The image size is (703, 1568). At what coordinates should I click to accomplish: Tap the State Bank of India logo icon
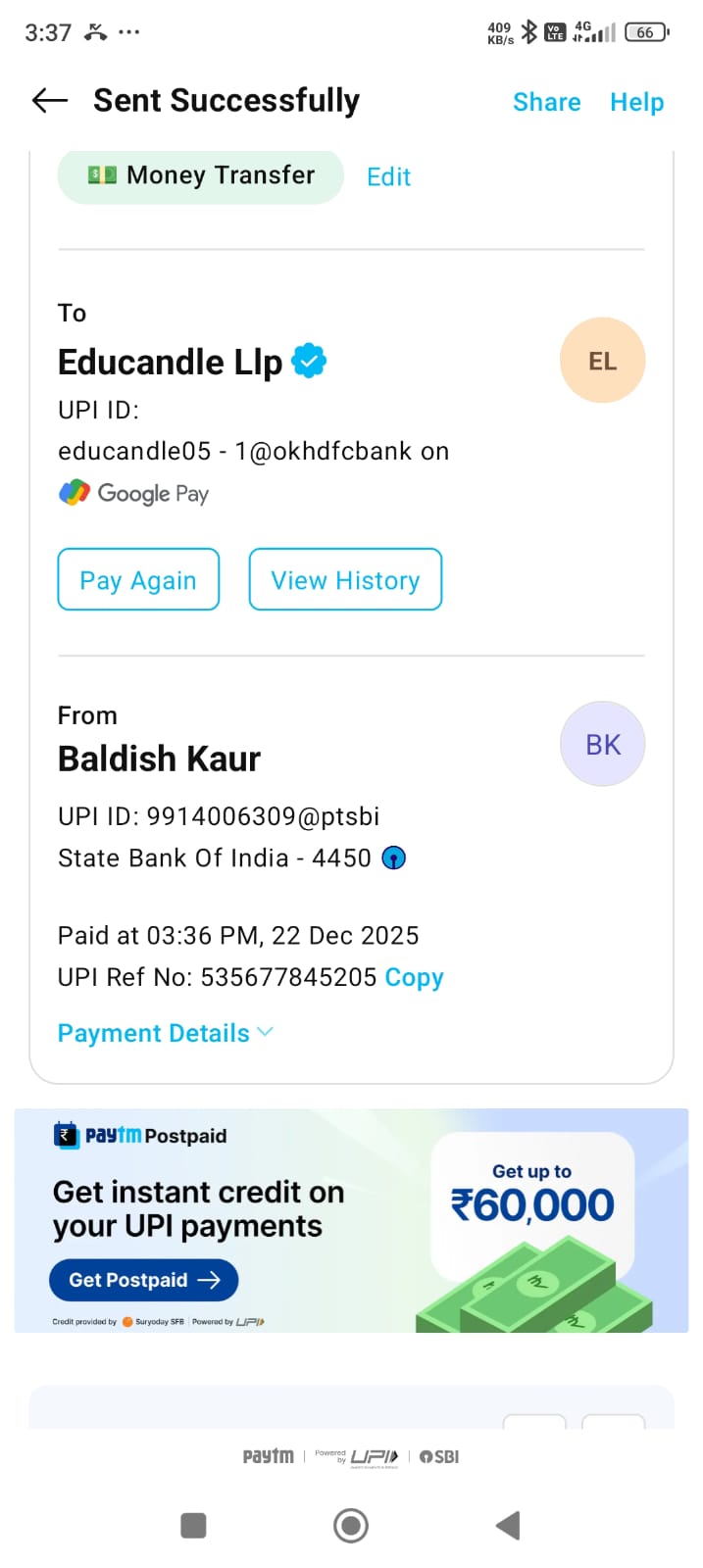(x=393, y=858)
